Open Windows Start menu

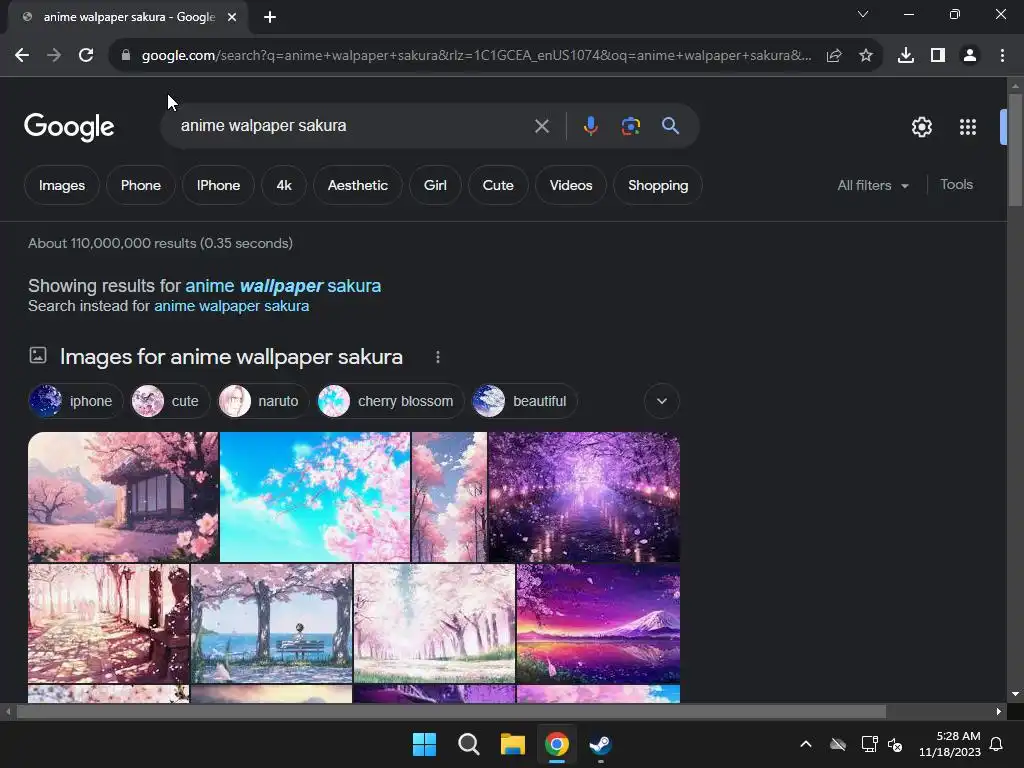click(424, 744)
